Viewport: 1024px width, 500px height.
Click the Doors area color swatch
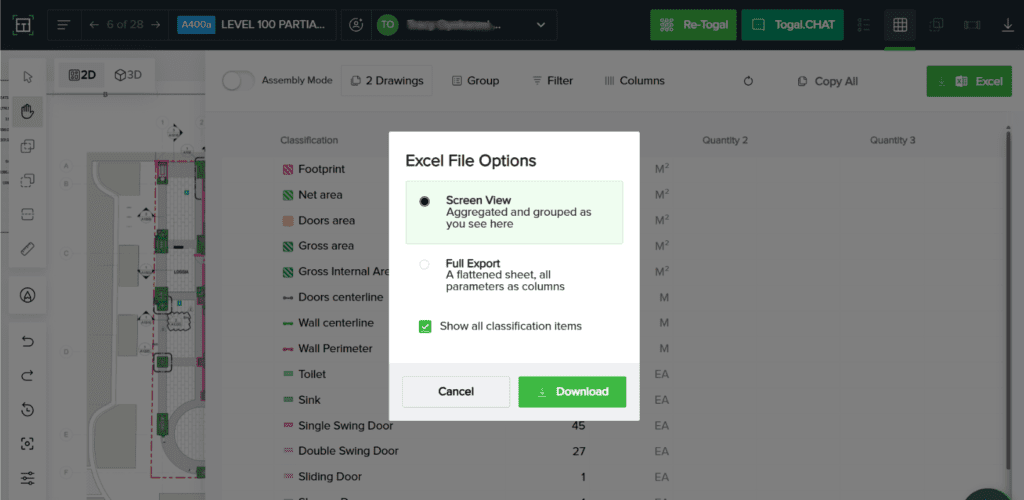coord(287,221)
